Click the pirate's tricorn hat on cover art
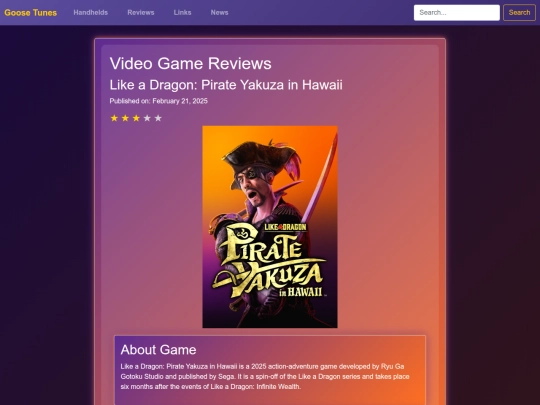The height and width of the screenshot is (405, 540). [x=262, y=159]
